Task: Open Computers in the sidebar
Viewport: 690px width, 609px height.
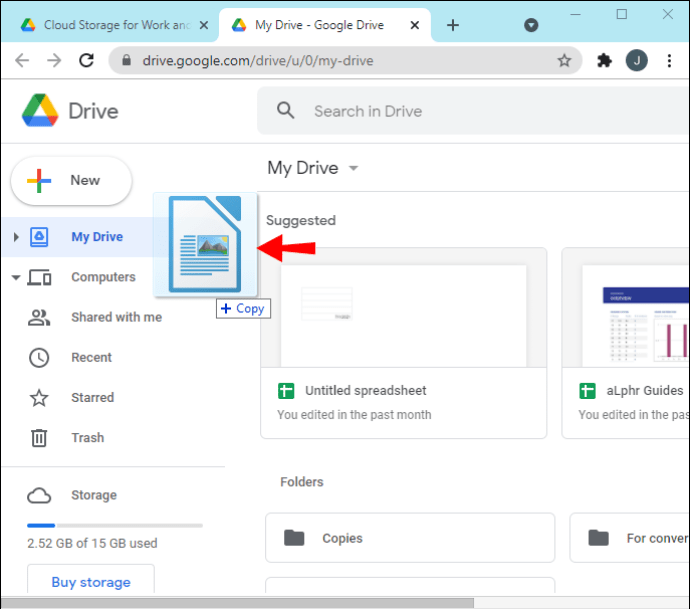Action: pos(103,277)
